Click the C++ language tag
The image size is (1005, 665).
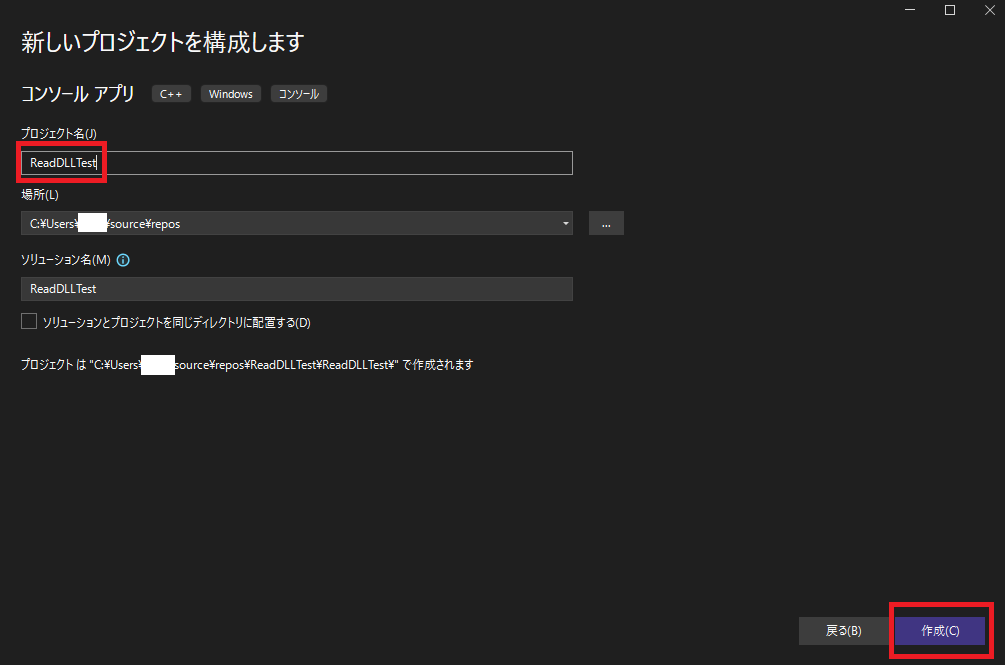(171, 94)
